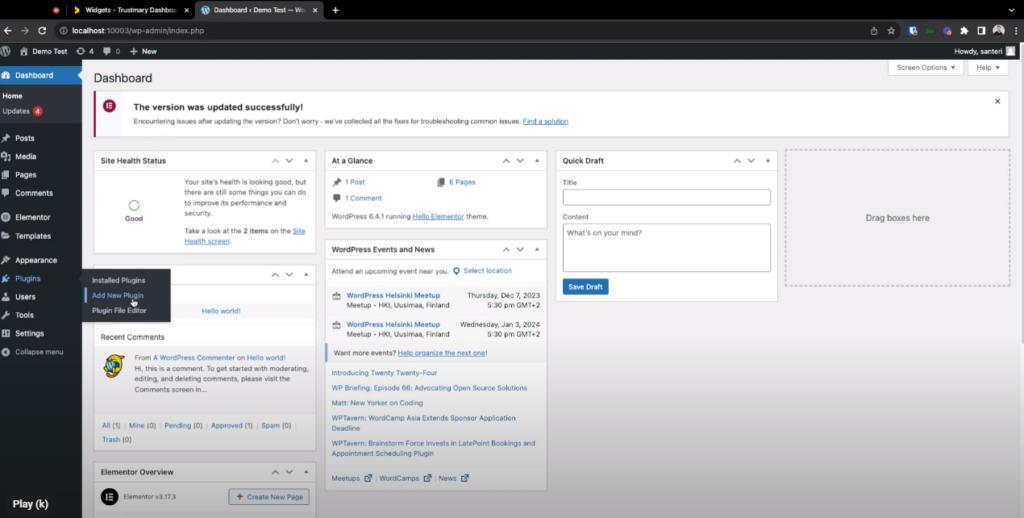Follow the Find a solution link
1024x518 pixels.
[x=545, y=121]
